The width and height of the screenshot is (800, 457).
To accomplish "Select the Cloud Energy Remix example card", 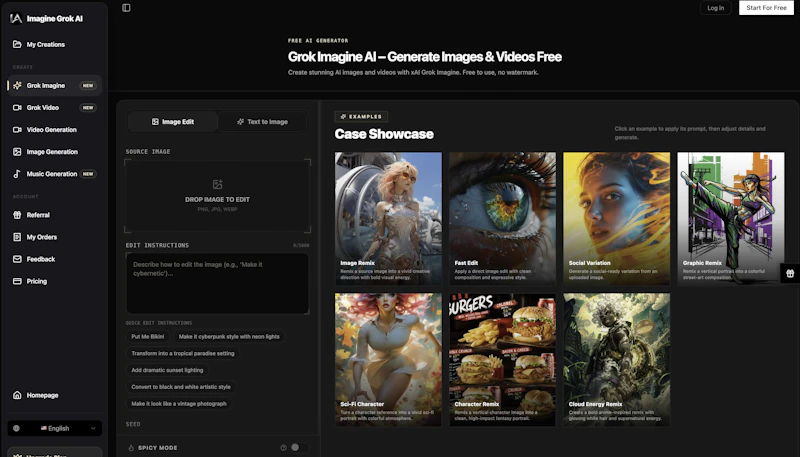I will tap(616, 359).
